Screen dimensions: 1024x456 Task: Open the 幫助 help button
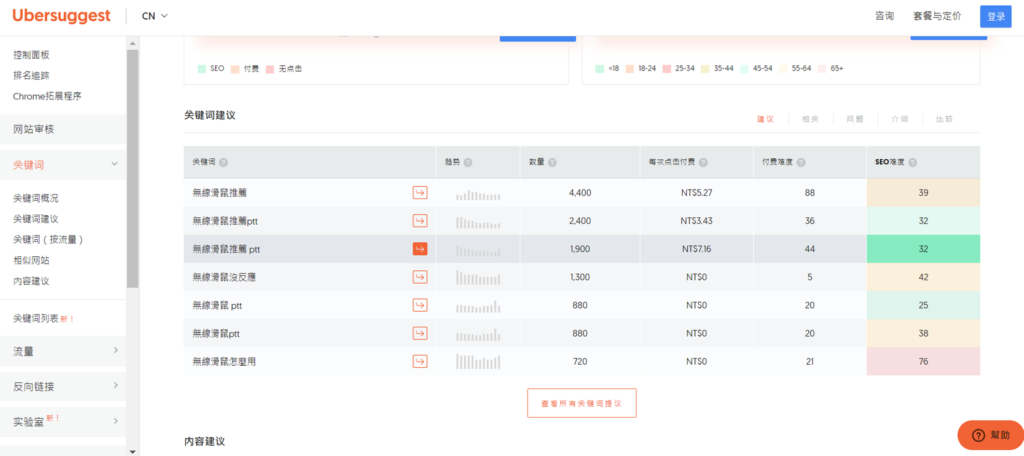coord(991,435)
